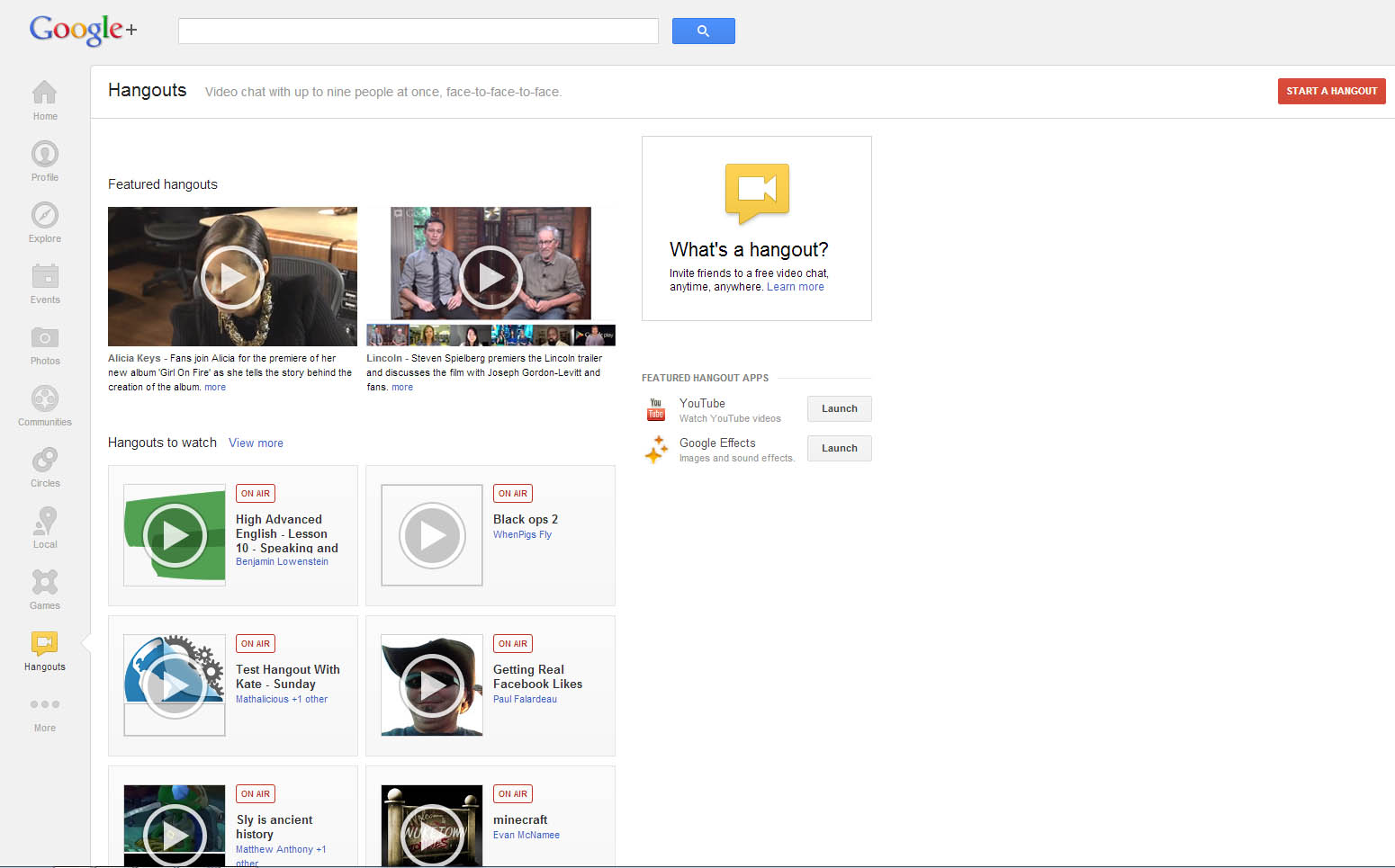Click the YouTube app name
The width and height of the screenshot is (1395, 868).
click(702, 403)
